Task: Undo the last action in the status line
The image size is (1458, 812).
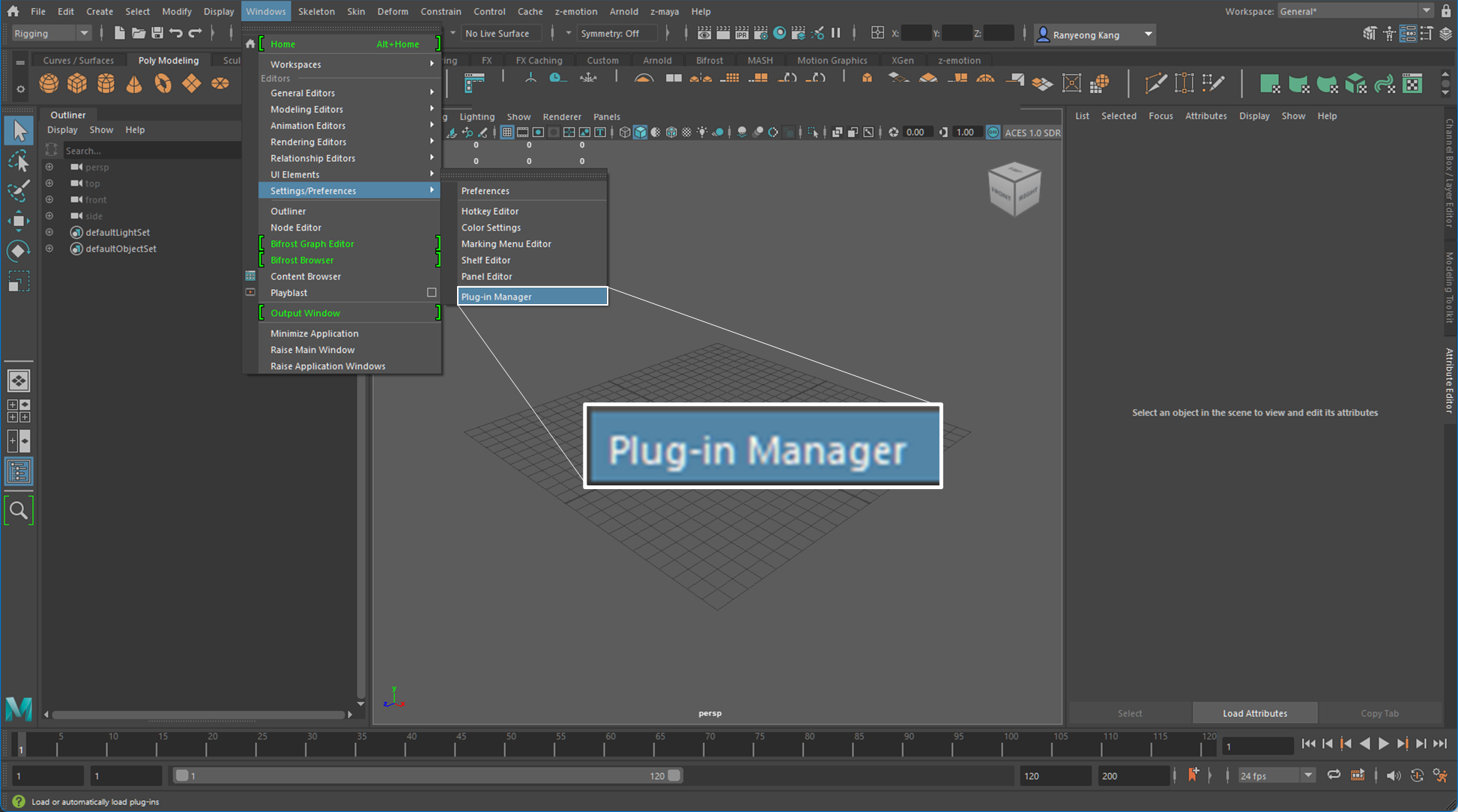Action: click(x=176, y=33)
